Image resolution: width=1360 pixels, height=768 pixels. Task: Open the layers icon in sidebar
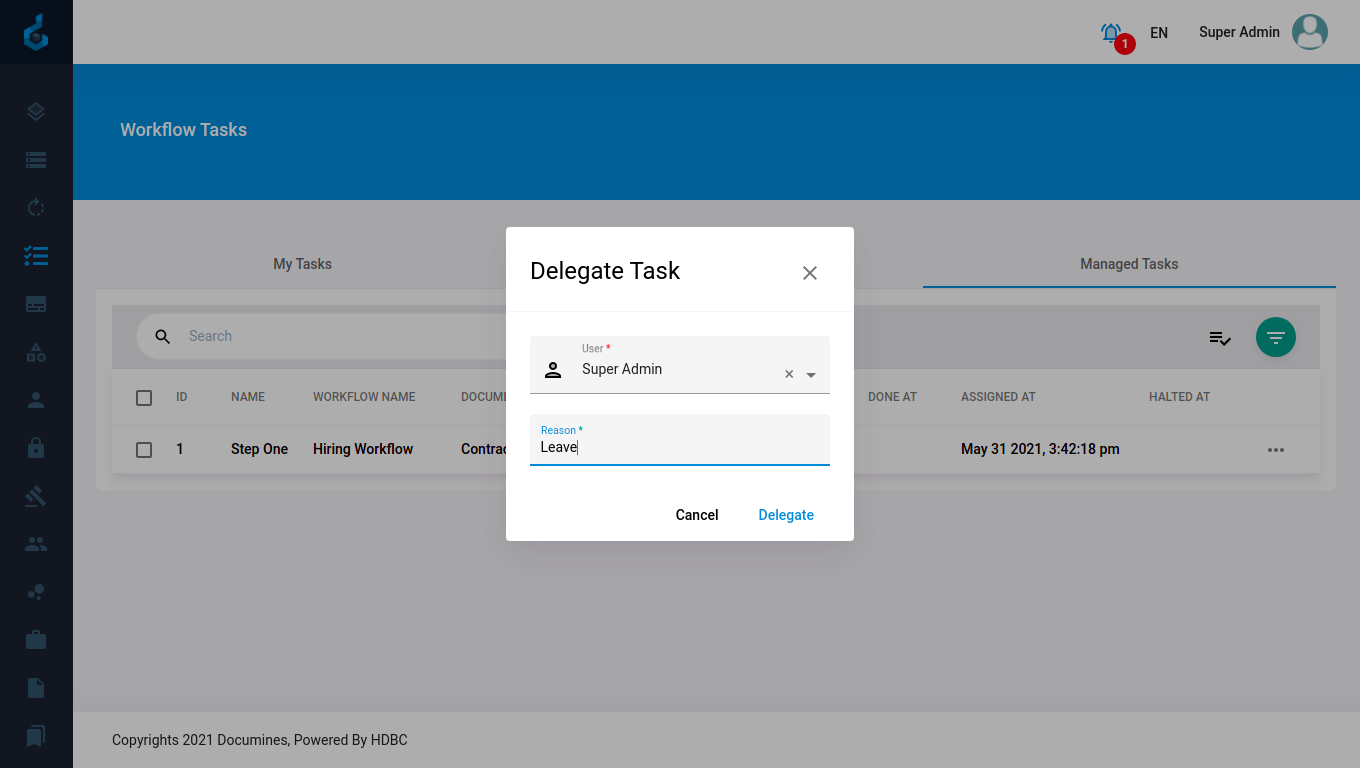tap(36, 112)
